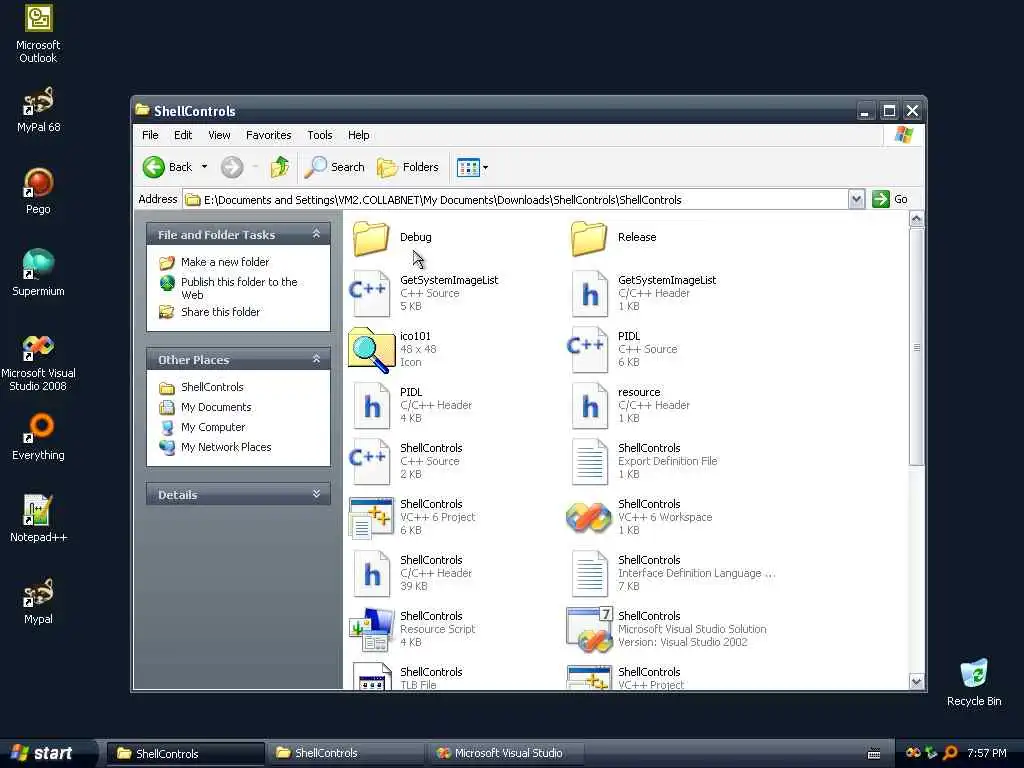Viewport: 1024px width, 768px height.
Task: Click the Everything search tray icon
Action: tap(950, 753)
